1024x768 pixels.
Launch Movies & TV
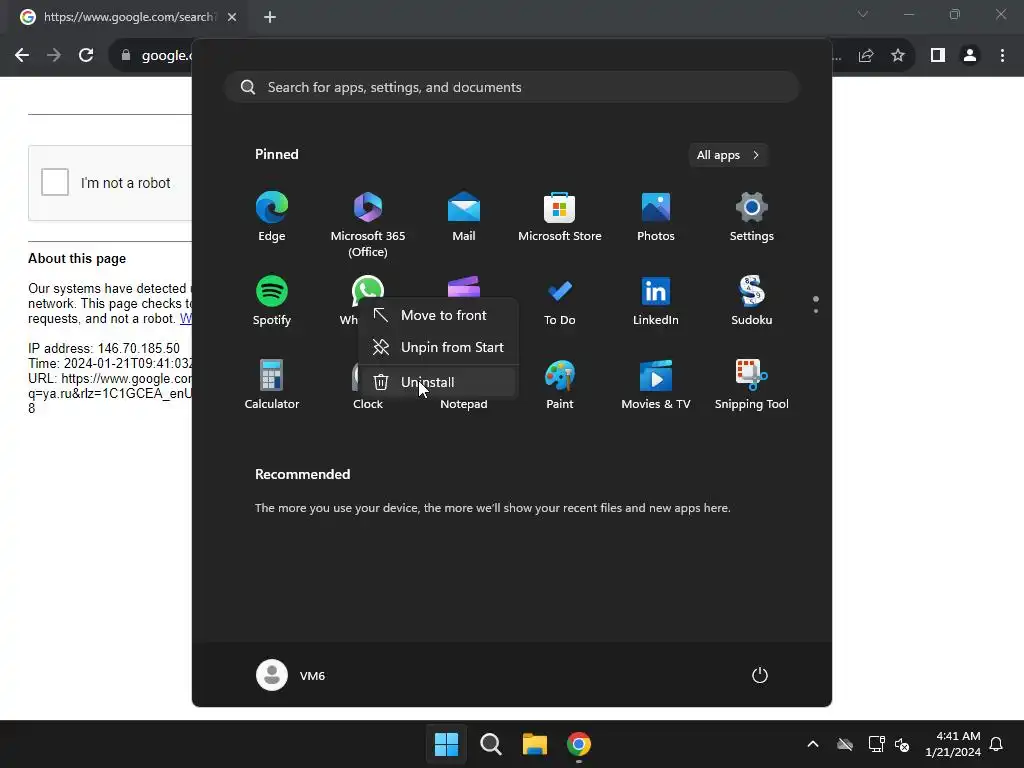click(x=656, y=385)
